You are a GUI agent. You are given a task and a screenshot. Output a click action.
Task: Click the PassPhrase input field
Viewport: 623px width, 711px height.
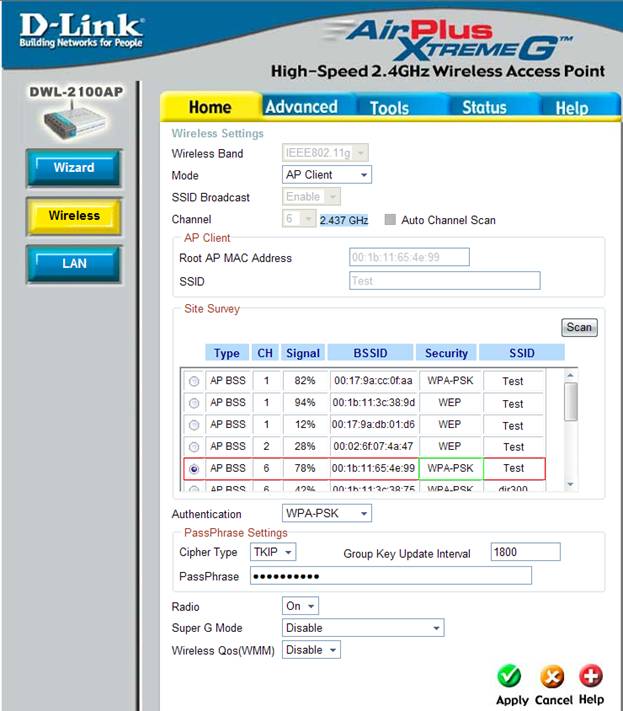(x=390, y=576)
